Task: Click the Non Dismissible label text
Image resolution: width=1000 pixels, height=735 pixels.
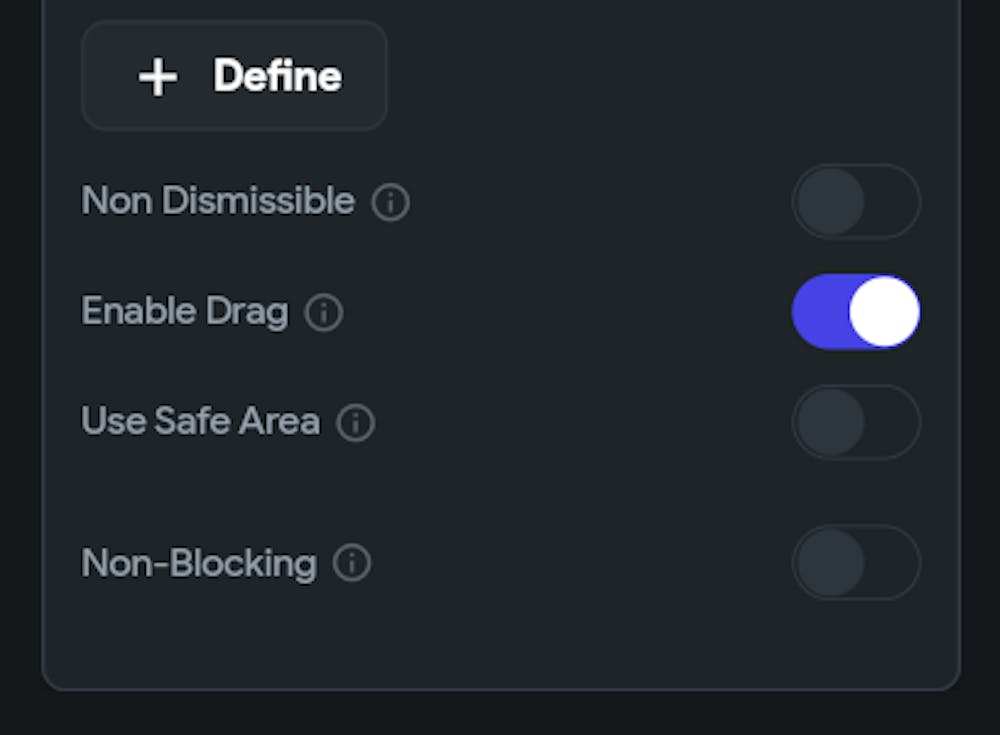Action: pos(217,201)
